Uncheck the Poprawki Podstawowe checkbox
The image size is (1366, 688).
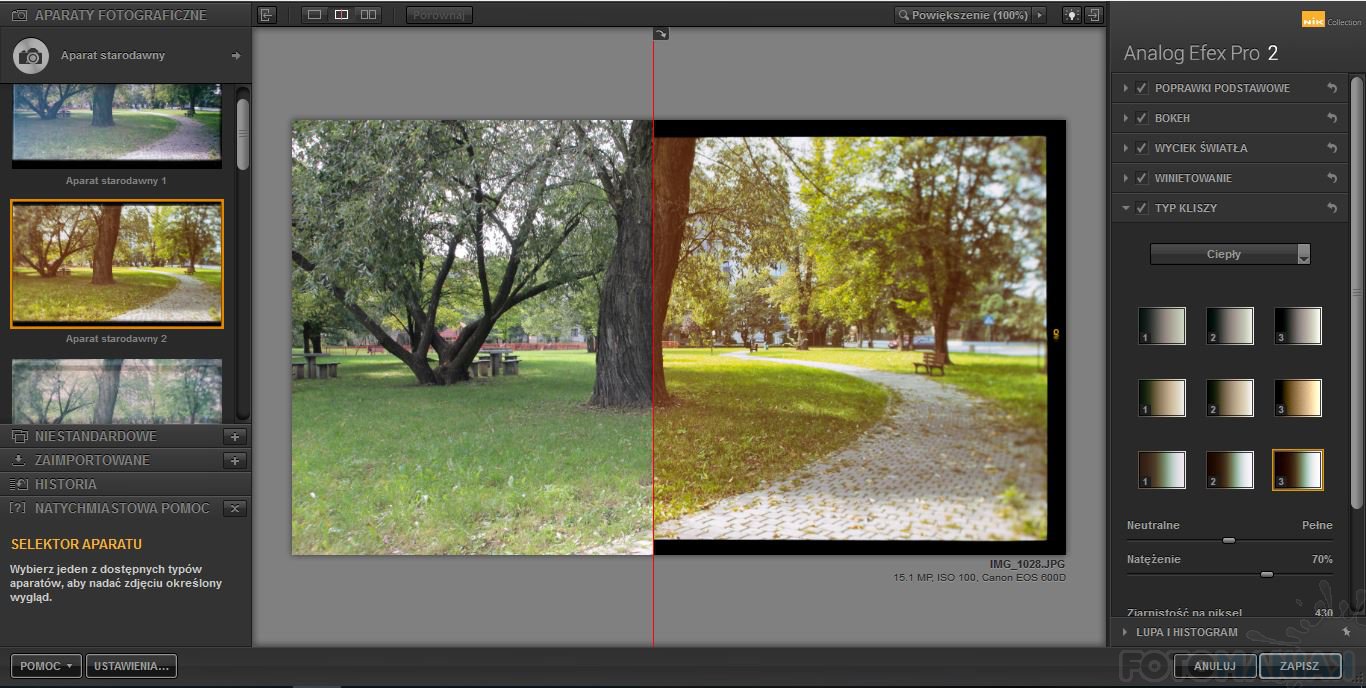tap(1141, 88)
